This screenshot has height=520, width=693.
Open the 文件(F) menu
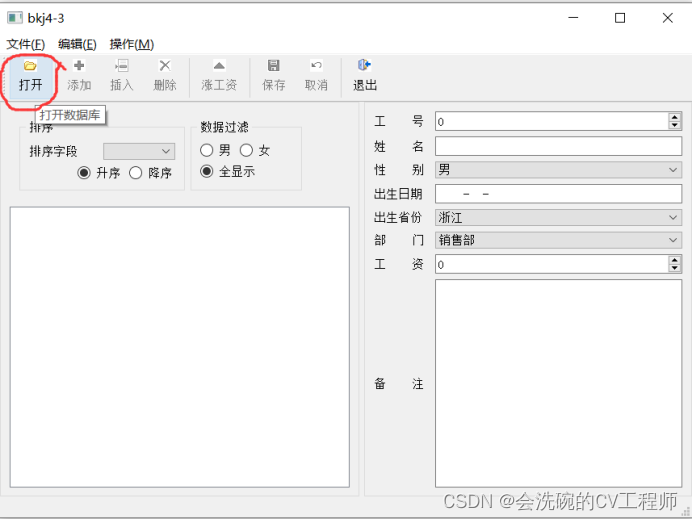(x=26, y=44)
